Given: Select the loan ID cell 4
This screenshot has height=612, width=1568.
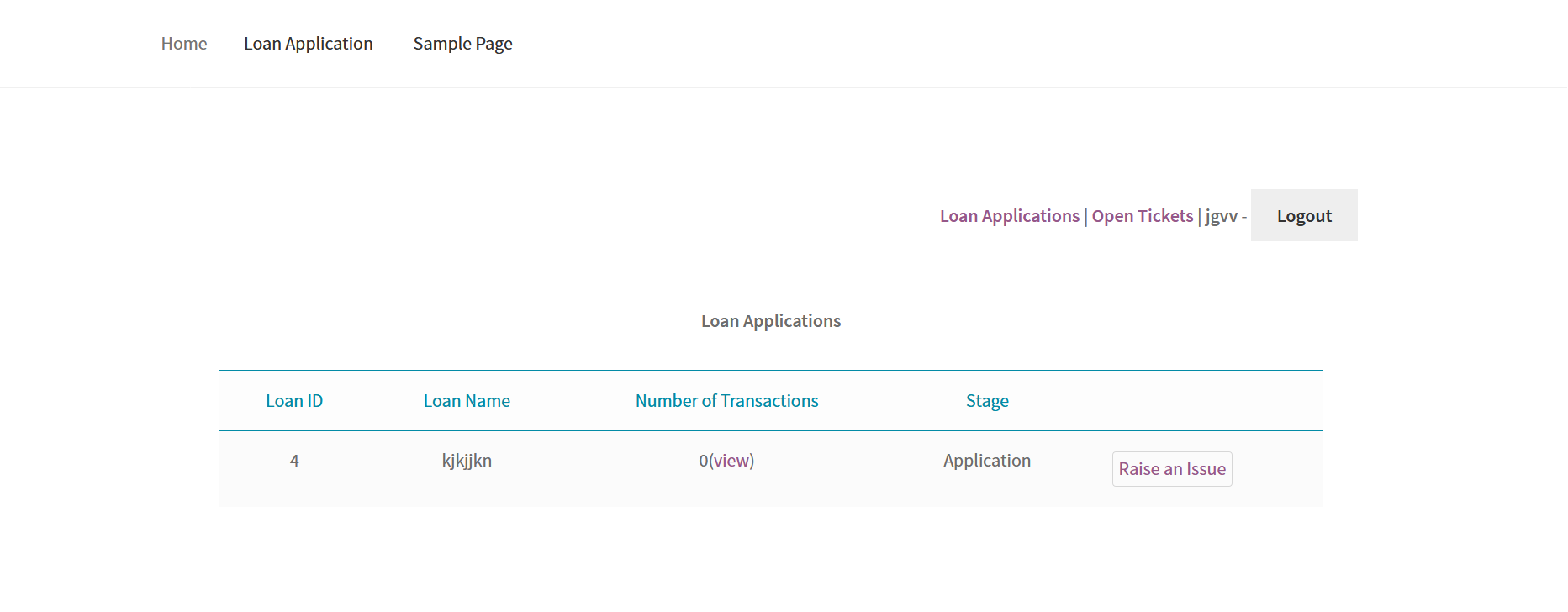Looking at the screenshot, I should pyautogui.click(x=294, y=461).
